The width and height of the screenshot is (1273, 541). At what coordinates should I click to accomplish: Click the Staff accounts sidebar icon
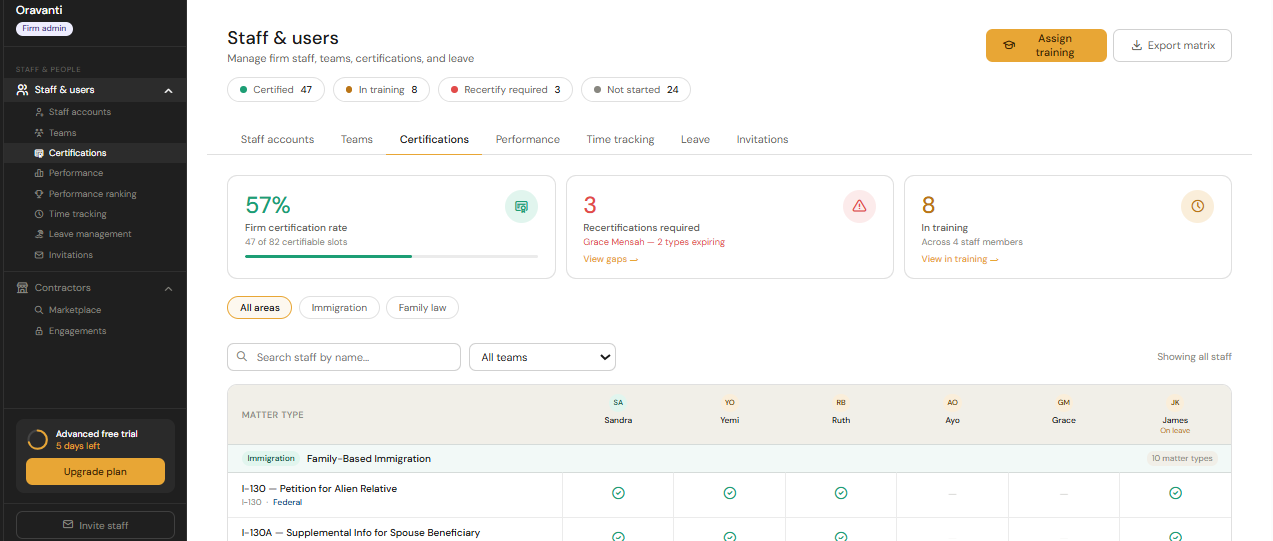39,112
